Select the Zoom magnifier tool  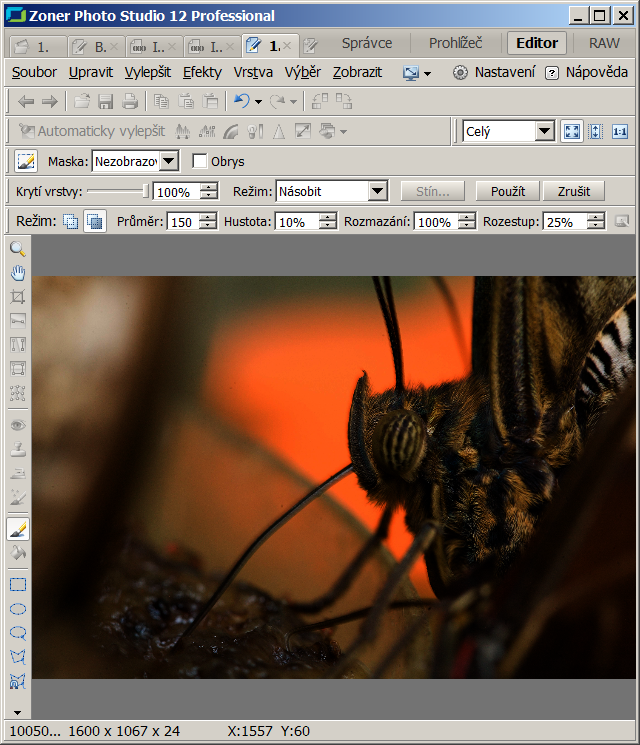tap(17, 249)
